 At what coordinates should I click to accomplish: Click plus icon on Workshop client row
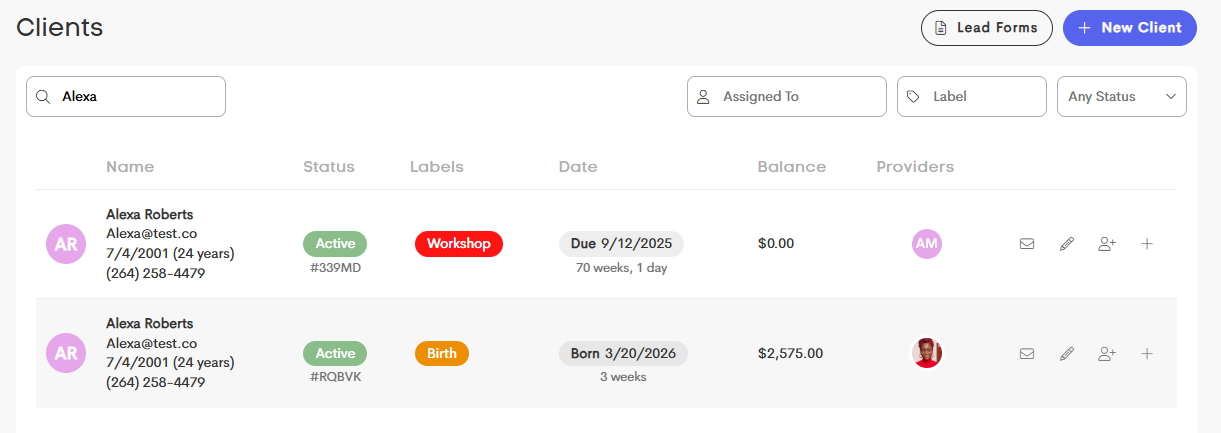[1147, 244]
